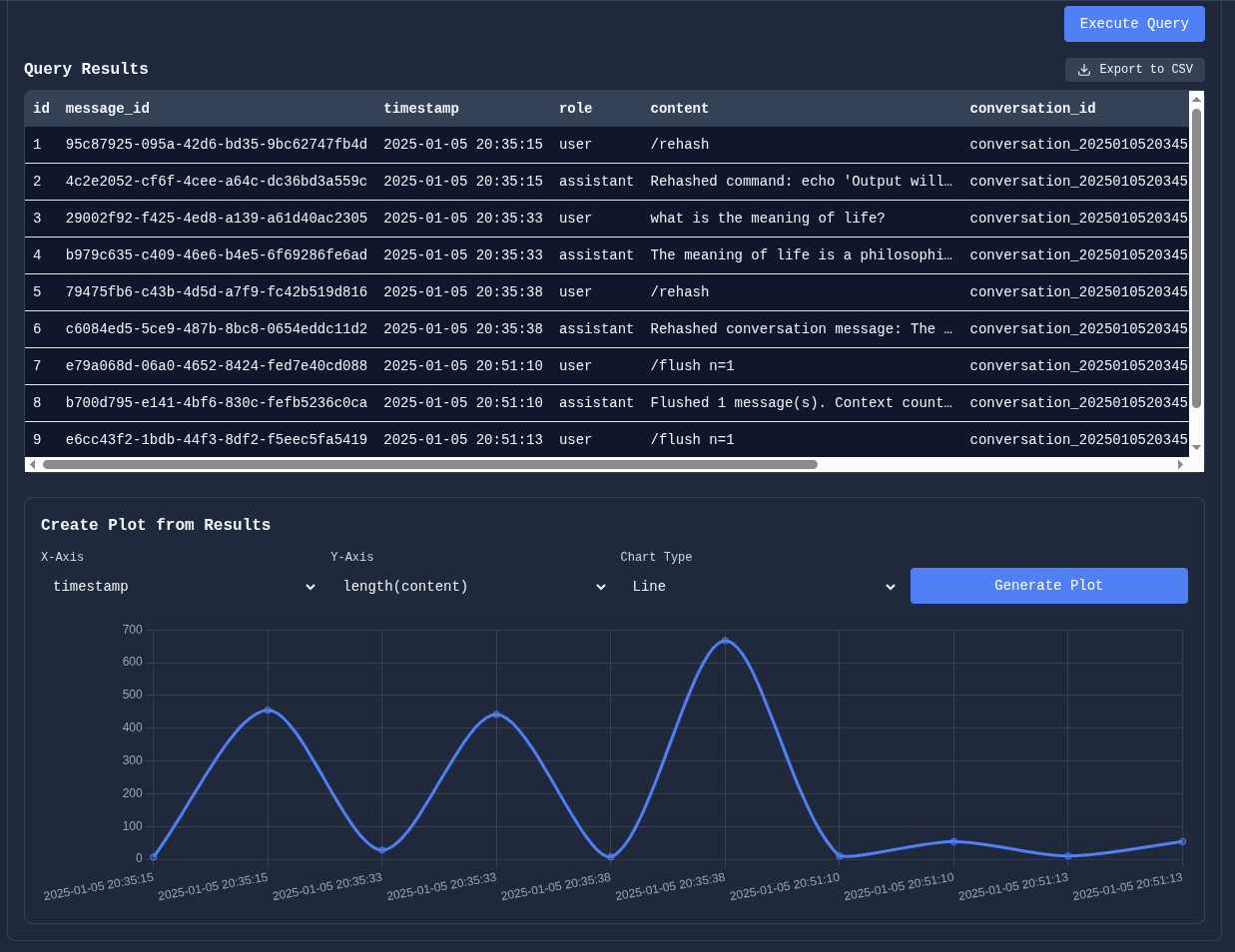
Task: Click timestamp 2025-01-05 20:51:13 in row 9
Action: click(463, 440)
